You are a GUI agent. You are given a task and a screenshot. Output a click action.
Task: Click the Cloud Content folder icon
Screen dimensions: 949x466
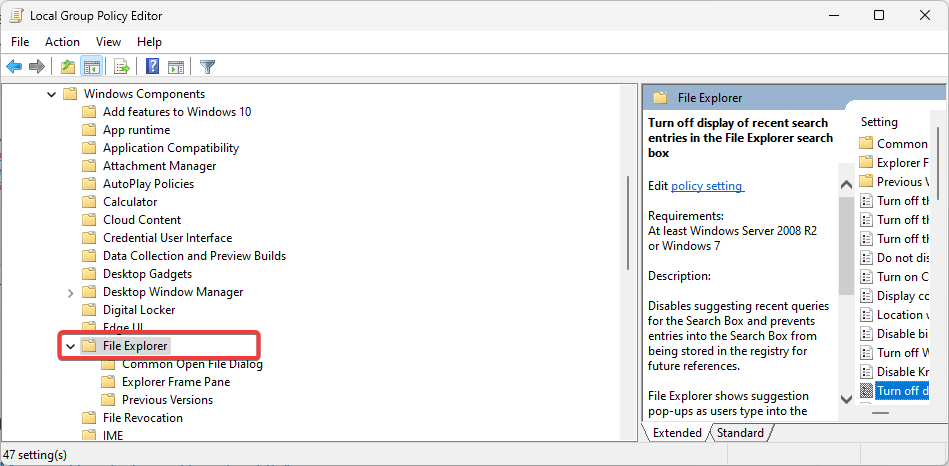click(x=89, y=220)
